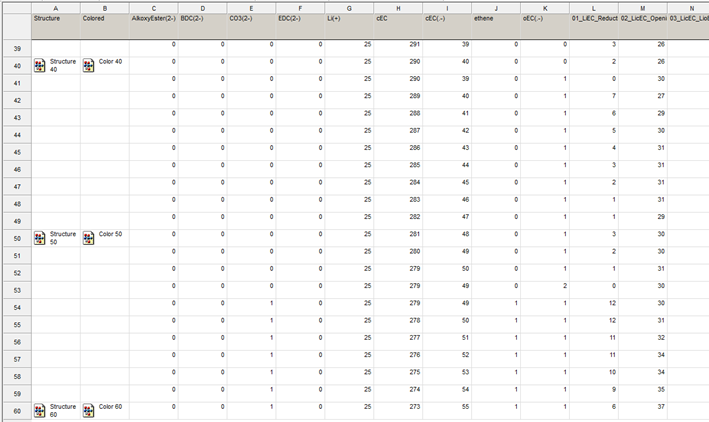
Task: Open the Color 50 document icon
Action: pyautogui.click(x=89, y=238)
